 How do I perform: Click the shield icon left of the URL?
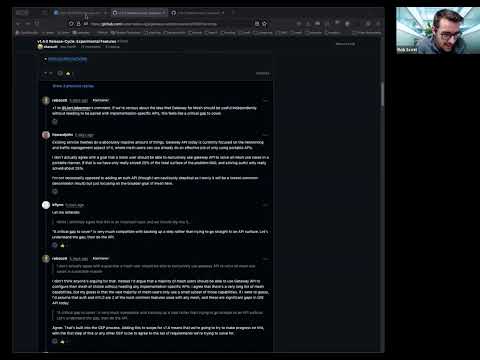[x=71, y=24]
